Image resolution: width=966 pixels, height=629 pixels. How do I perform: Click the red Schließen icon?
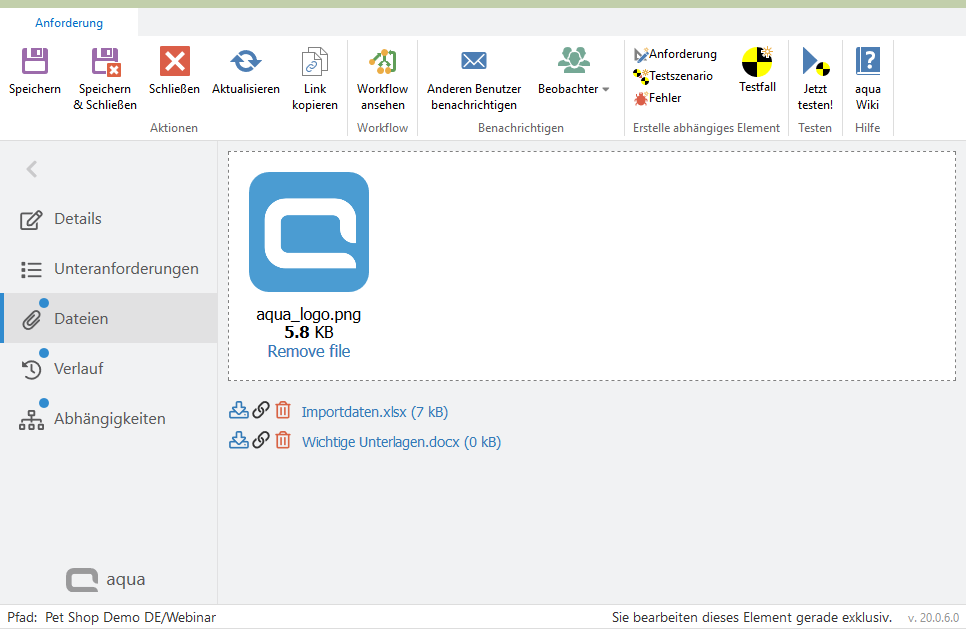click(174, 62)
